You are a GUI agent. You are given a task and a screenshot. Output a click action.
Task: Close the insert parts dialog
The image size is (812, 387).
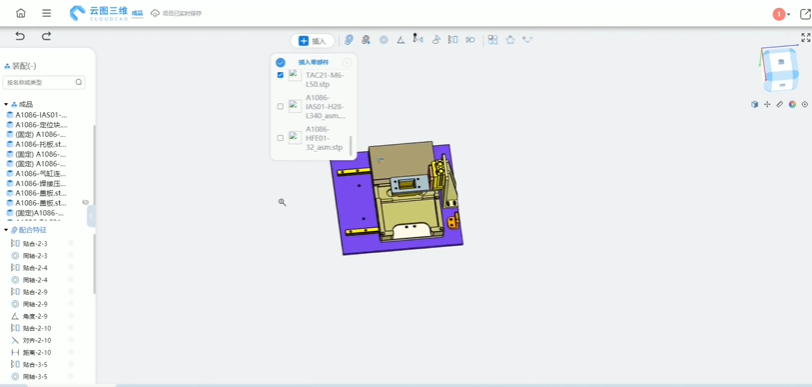pos(347,63)
